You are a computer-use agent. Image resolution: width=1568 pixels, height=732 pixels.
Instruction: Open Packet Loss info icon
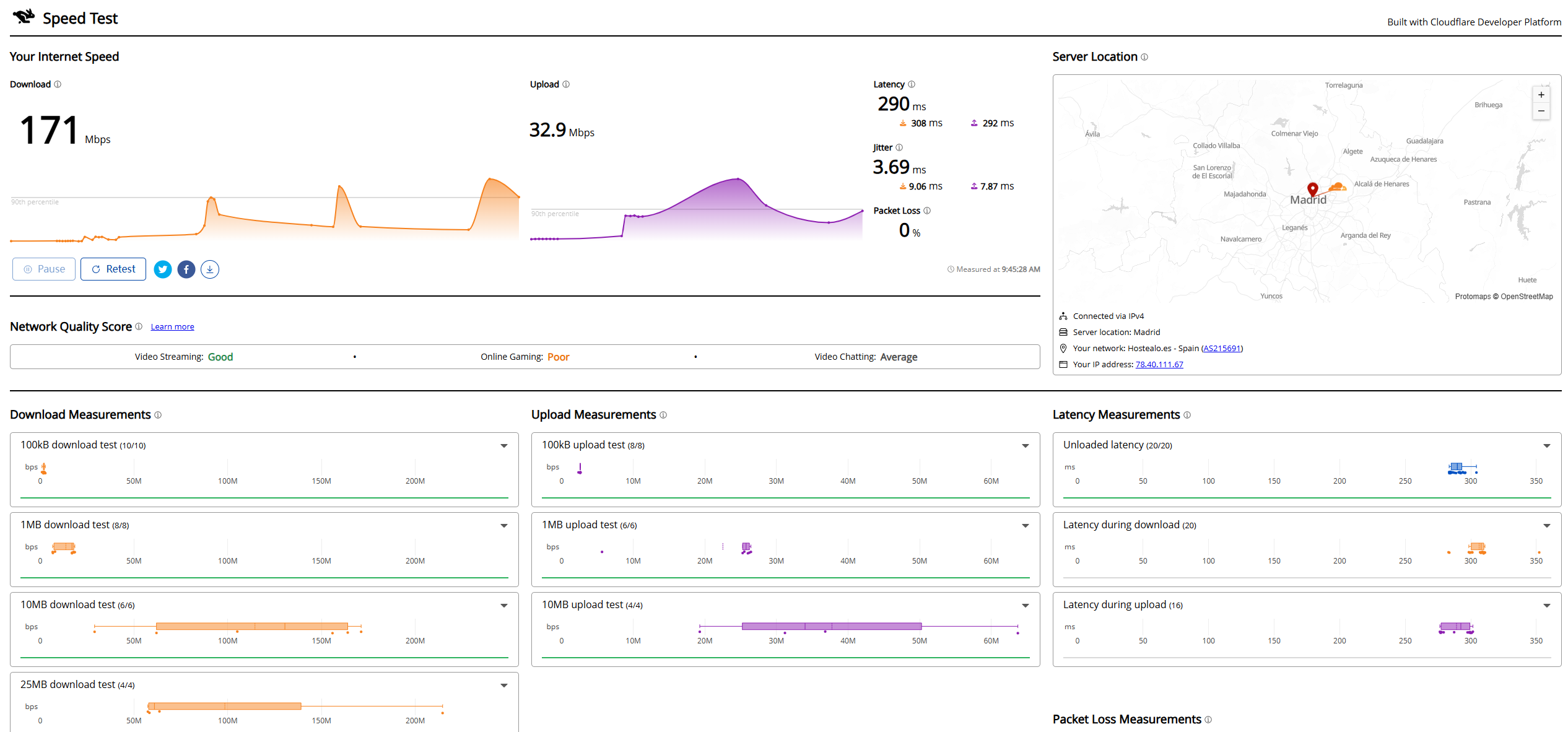927,211
